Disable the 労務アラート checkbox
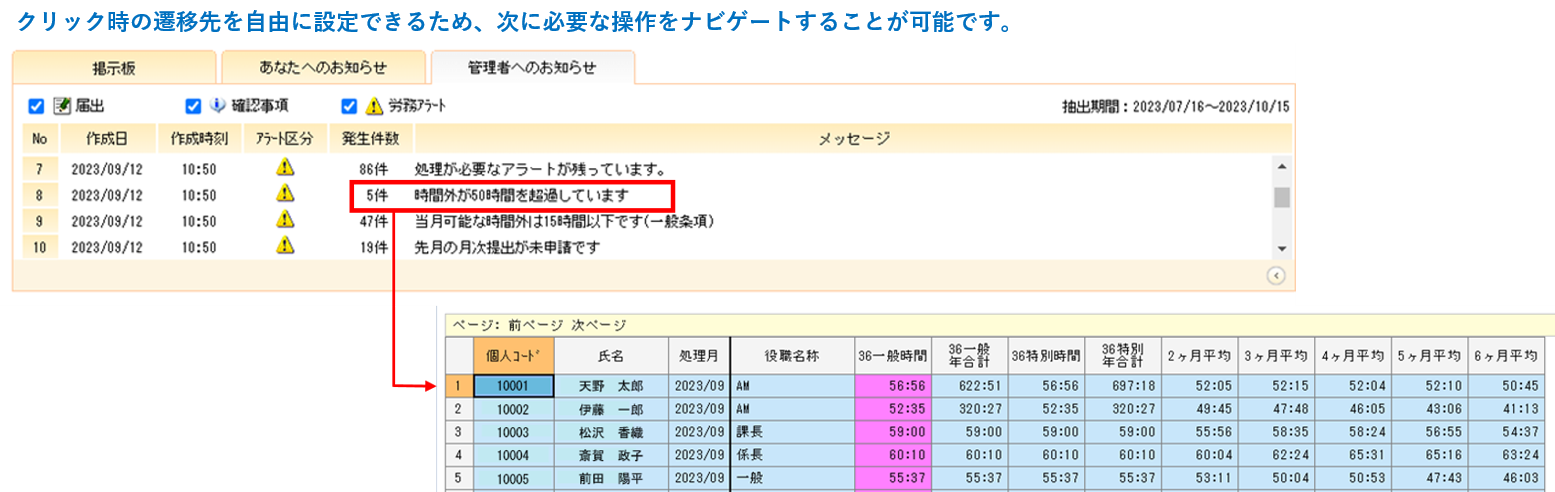 pyautogui.click(x=349, y=106)
